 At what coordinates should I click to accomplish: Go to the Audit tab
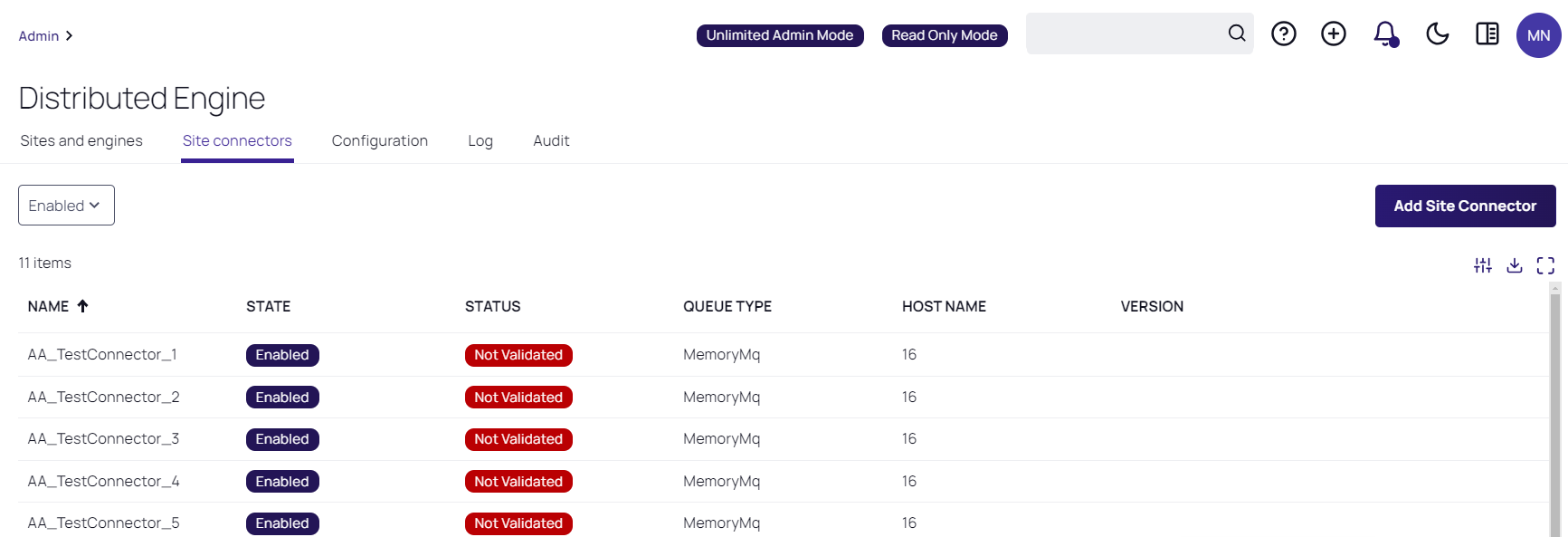551,141
